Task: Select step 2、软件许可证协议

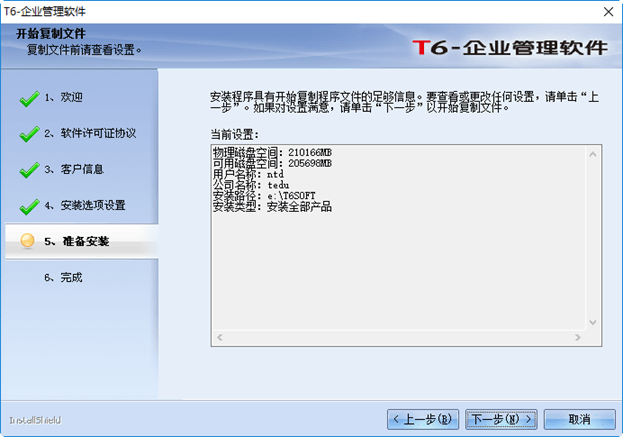Action: 90,133
